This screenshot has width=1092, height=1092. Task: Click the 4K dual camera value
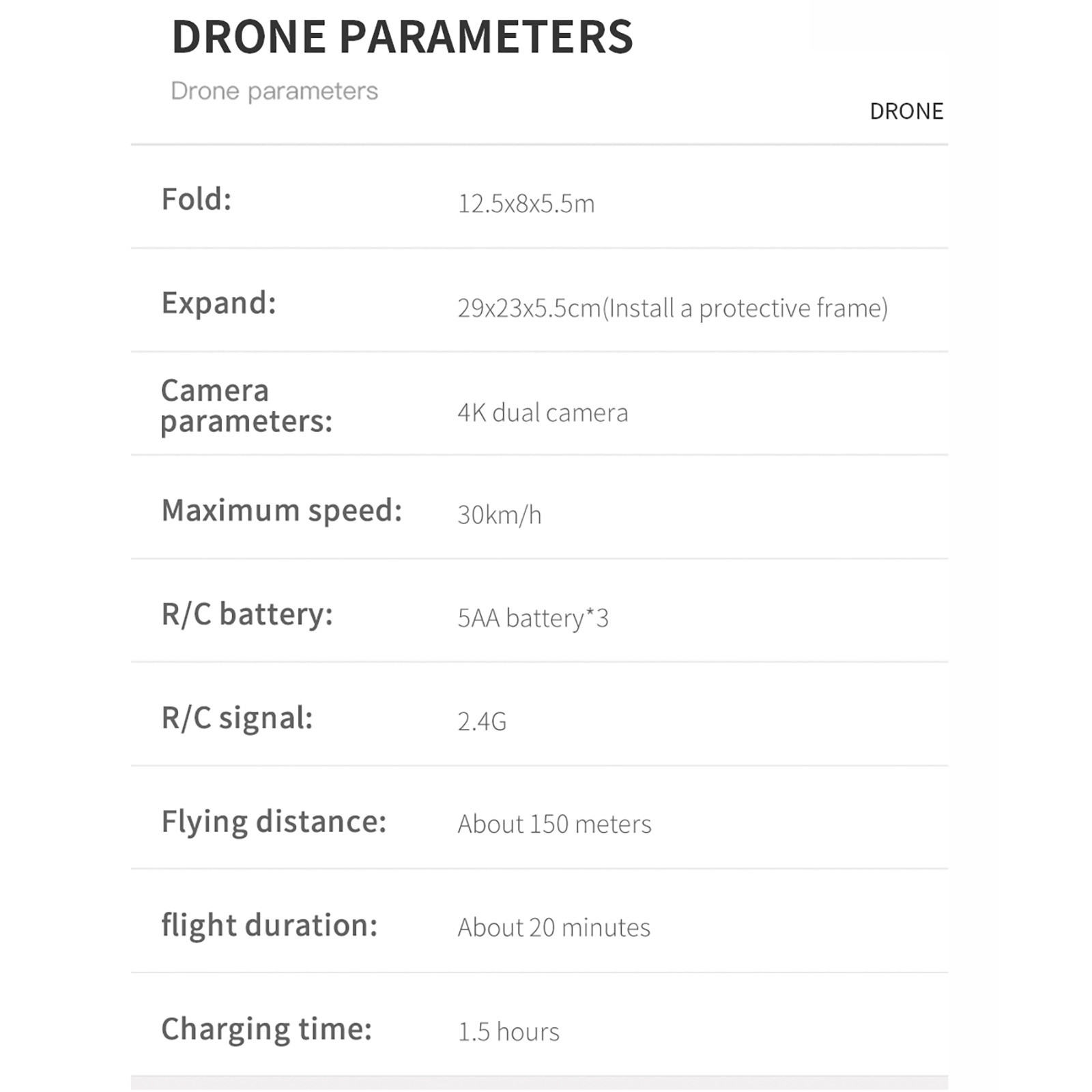pyautogui.click(x=543, y=413)
